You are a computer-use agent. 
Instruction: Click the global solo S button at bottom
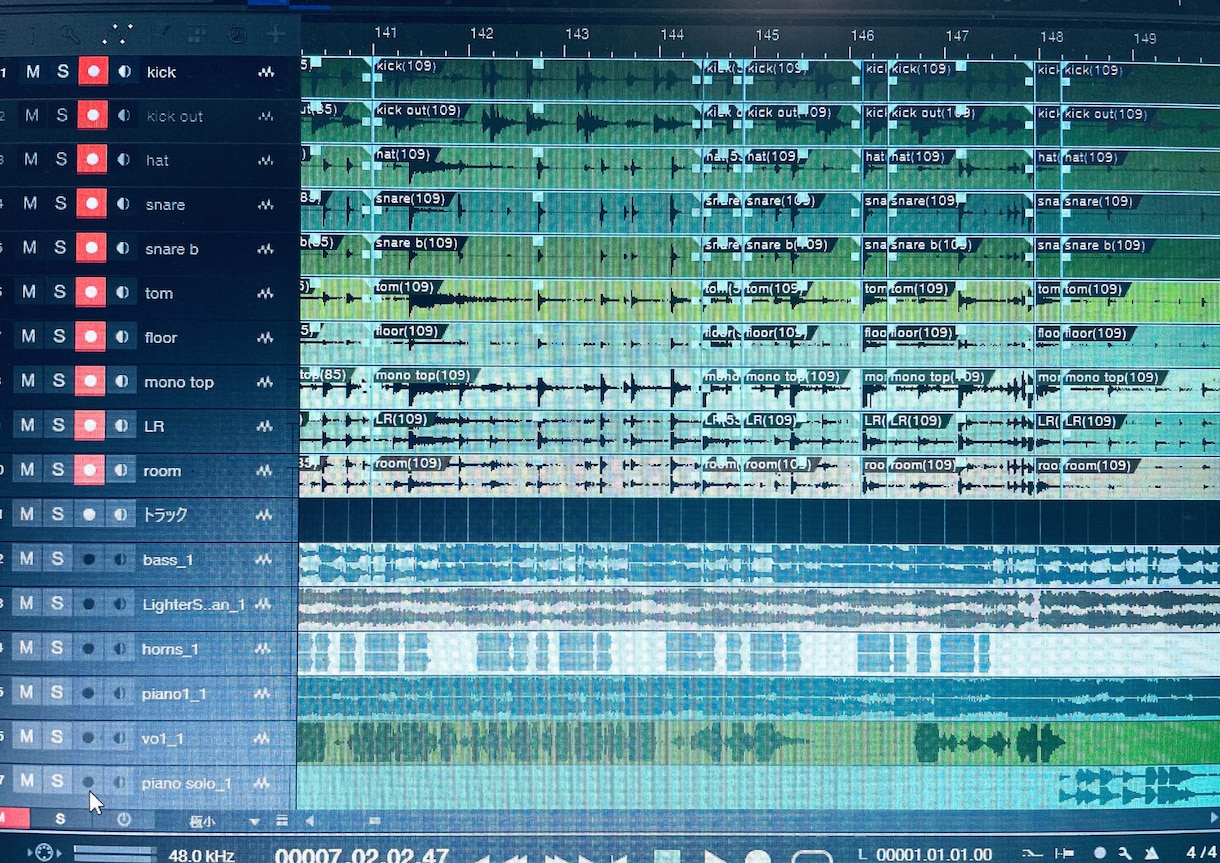pyautogui.click(x=60, y=819)
